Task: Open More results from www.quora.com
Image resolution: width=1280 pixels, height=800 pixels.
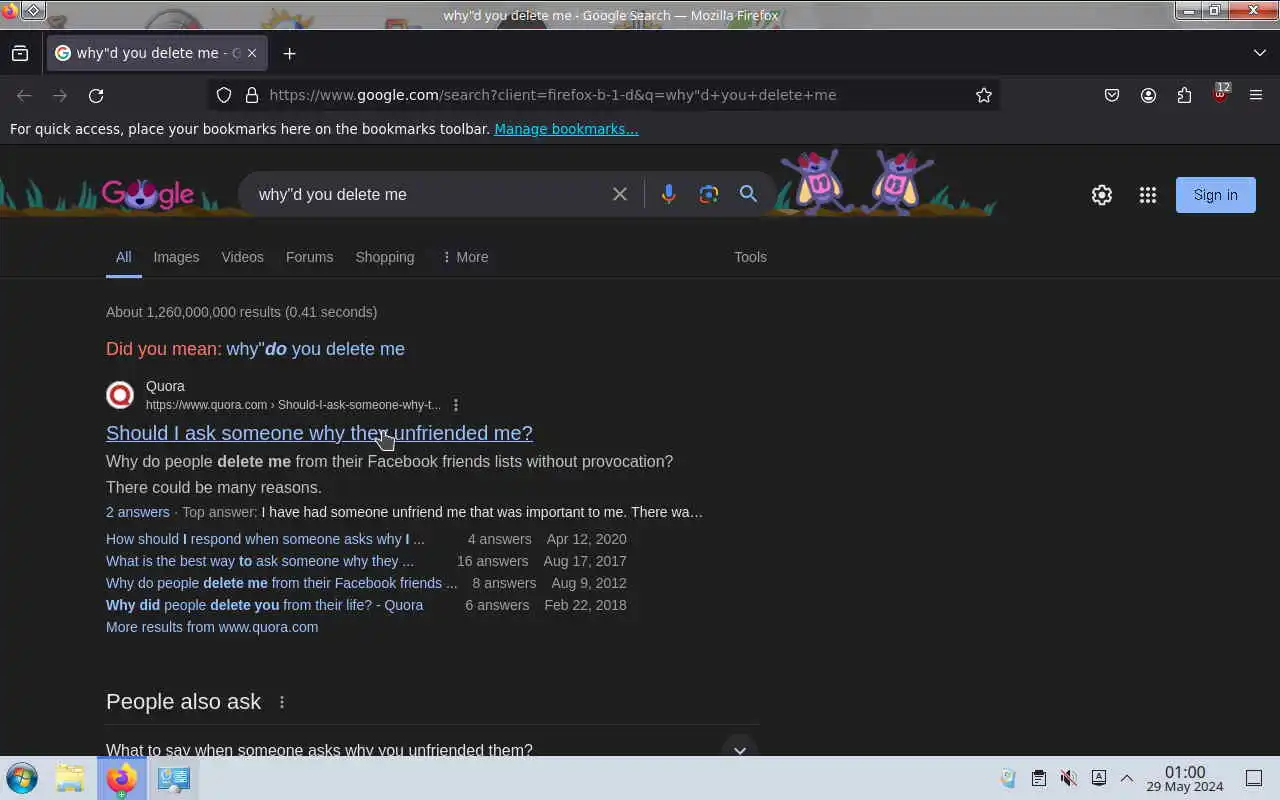Action: 212,627
